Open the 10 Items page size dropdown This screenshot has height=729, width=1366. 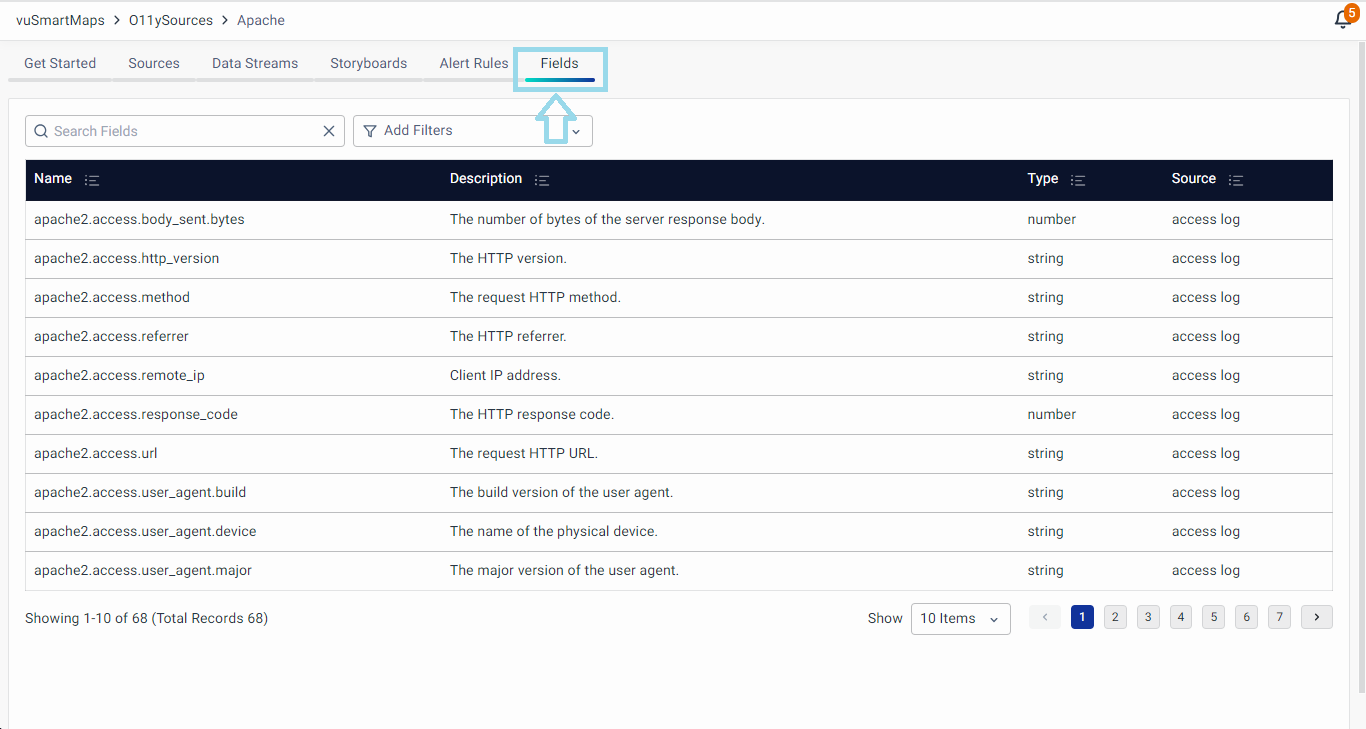[960, 618]
